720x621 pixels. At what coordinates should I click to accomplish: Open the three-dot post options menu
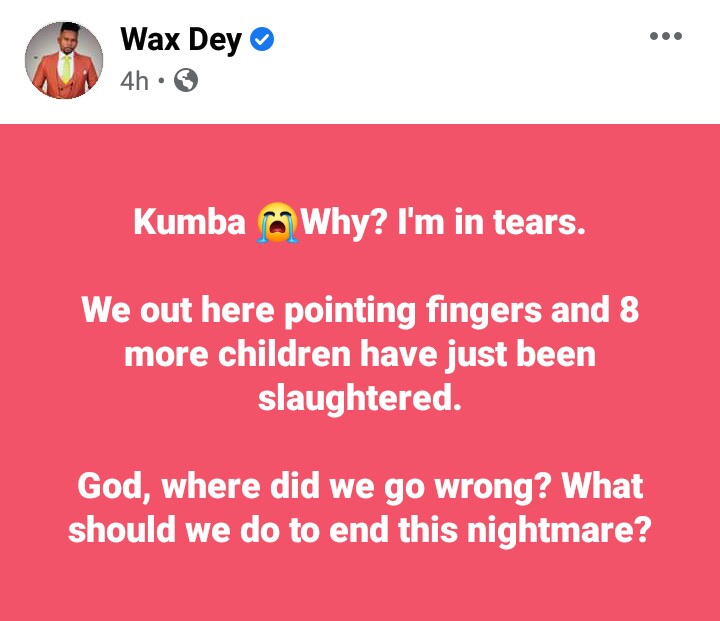coord(666,36)
